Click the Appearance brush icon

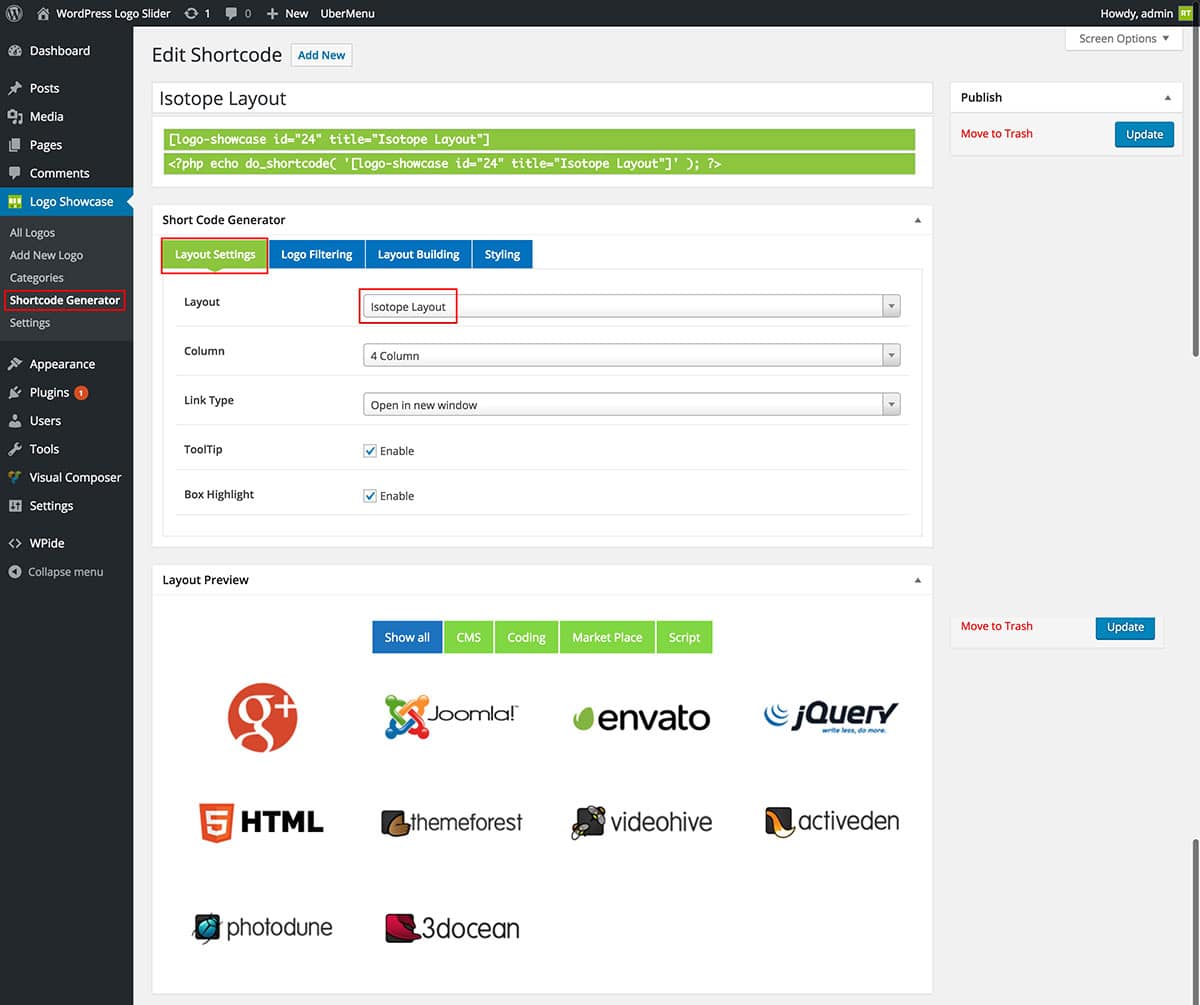pos(15,364)
